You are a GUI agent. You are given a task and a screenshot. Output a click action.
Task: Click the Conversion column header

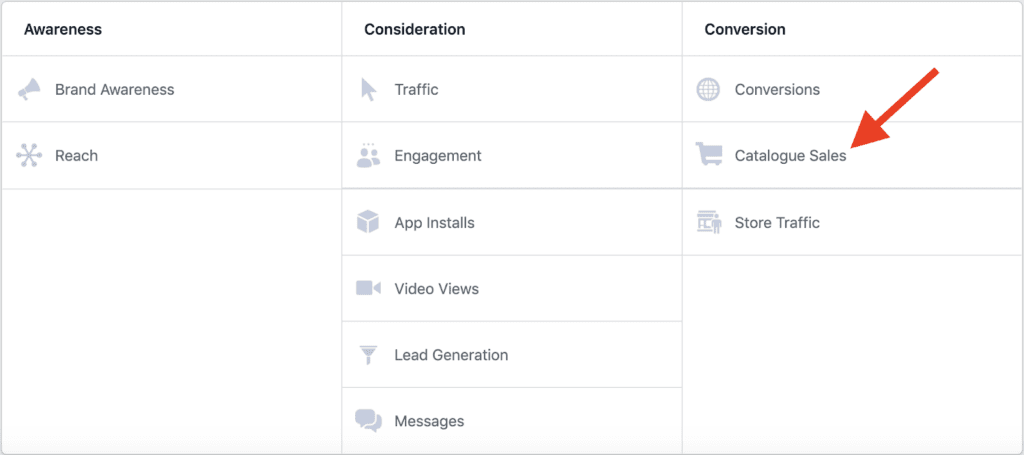(x=744, y=29)
